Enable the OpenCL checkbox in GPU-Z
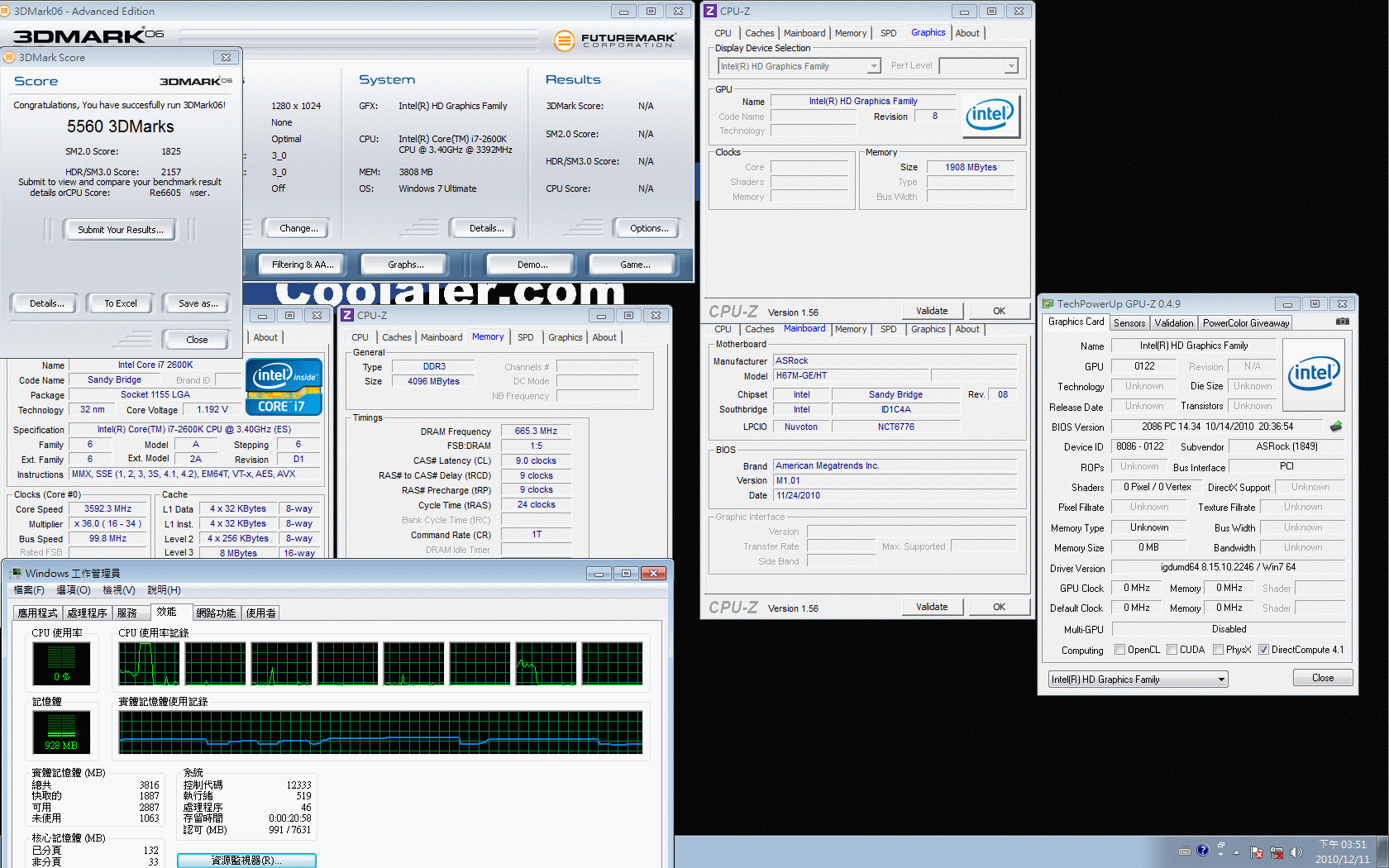Viewport: 1389px width, 868px height. point(1119,650)
